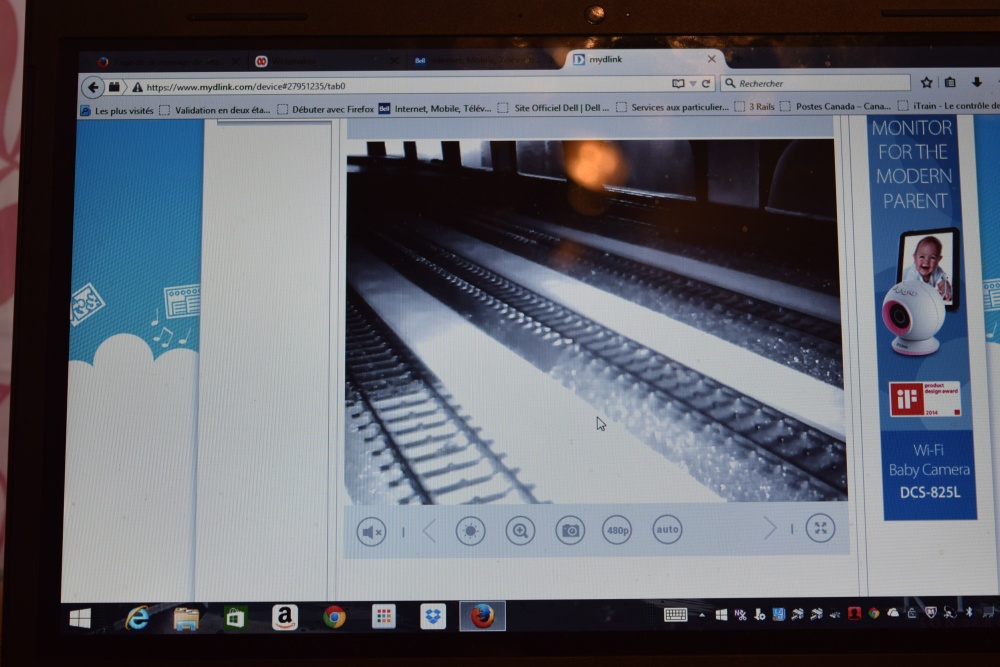Launch Internet Explorer from the taskbar
Image resolution: width=1000 pixels, height=667 pixels.
point(137,618)
